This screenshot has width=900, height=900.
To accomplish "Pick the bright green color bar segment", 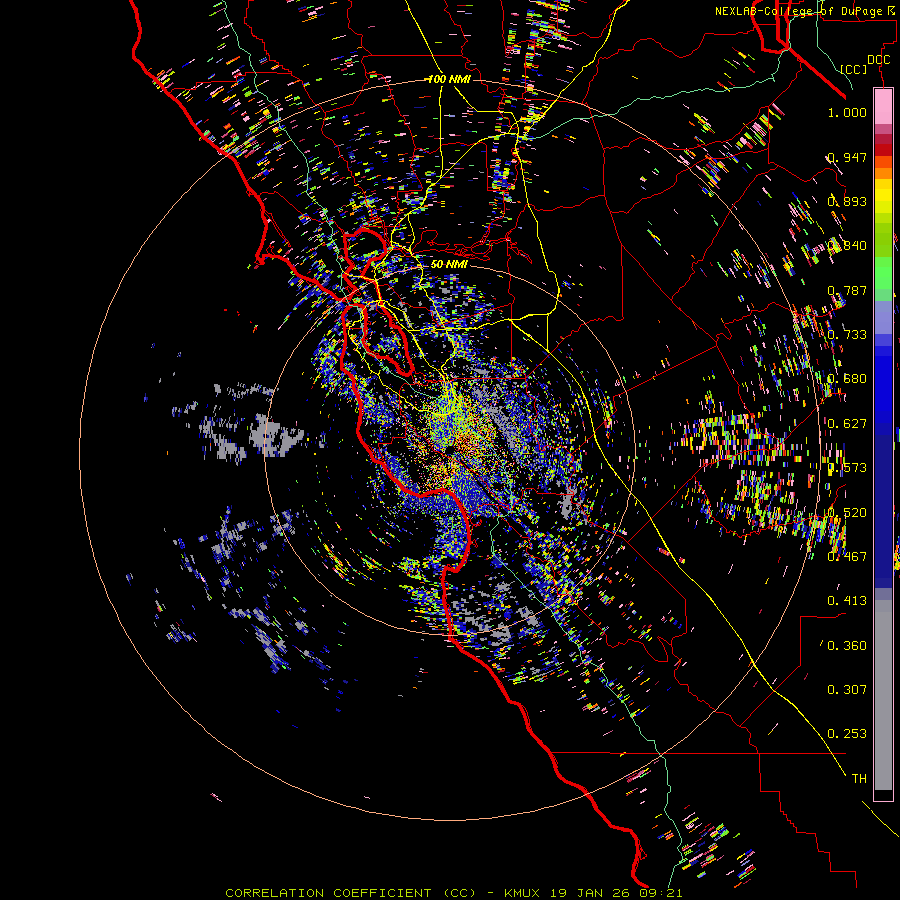I will [x=883, y=273].
